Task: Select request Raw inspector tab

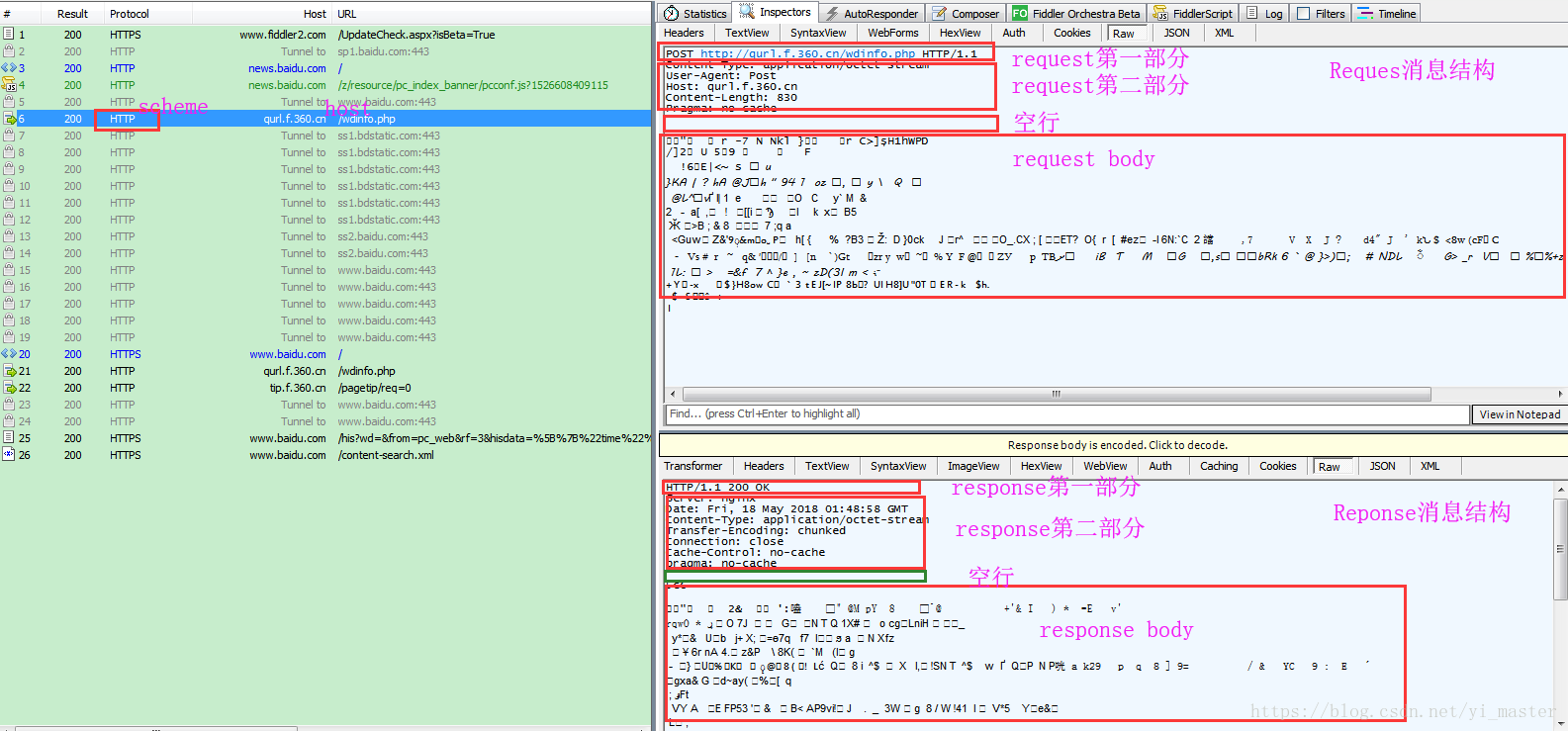Action: (1124, 34)
